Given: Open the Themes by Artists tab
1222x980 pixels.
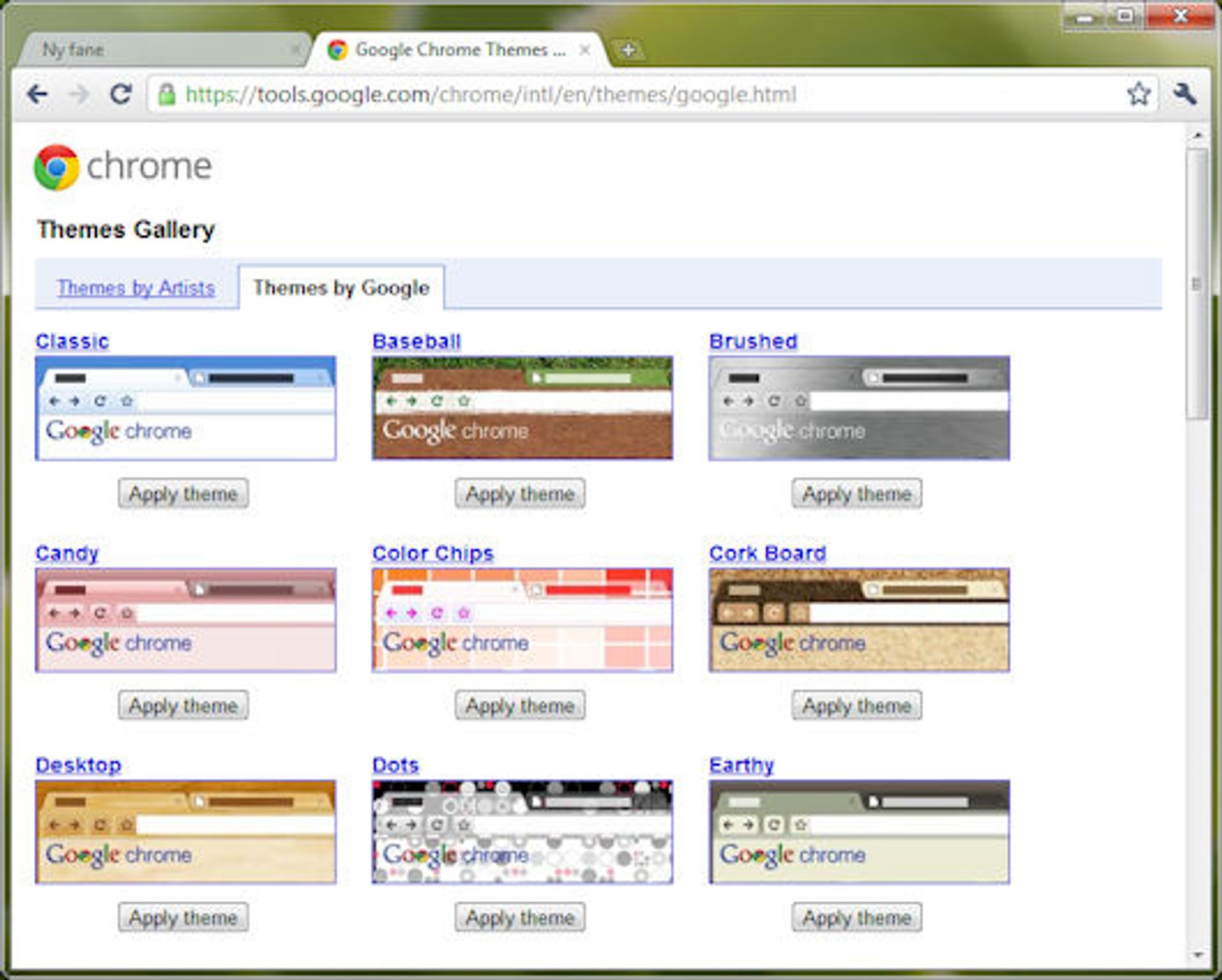Looking at the screenshot, I should pyautogui.click(x=136, y=287).
